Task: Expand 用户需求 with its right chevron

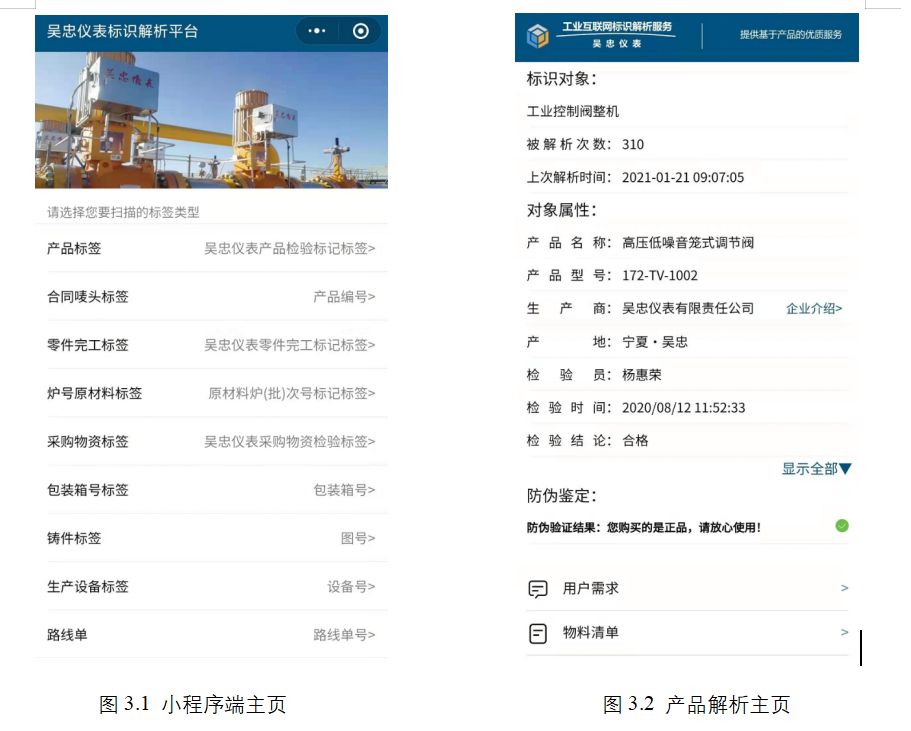Action: 844,588
